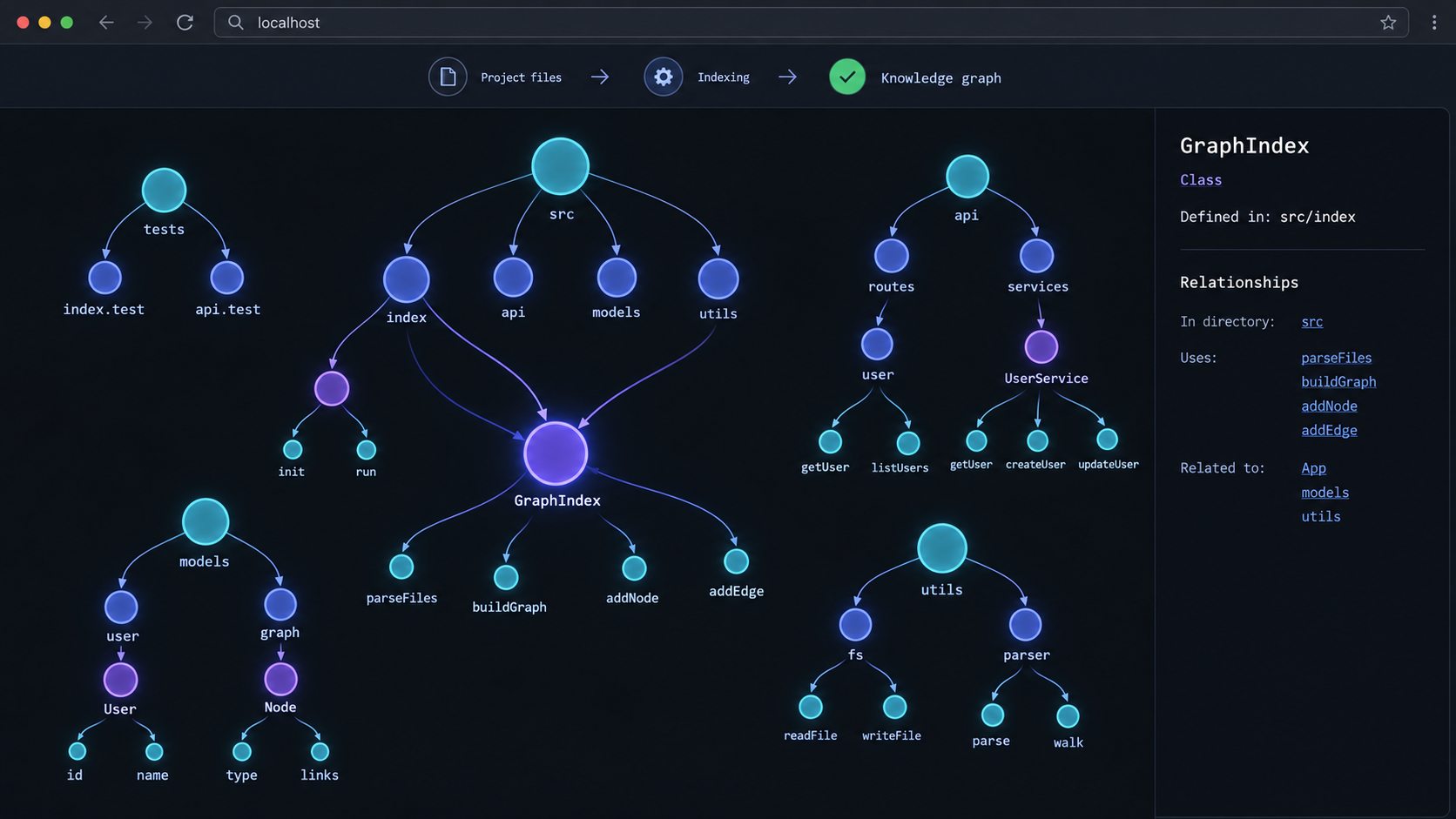Screen dimensions: 1456x819
Task: Select the addEdge method node
Action: point(736,561)
